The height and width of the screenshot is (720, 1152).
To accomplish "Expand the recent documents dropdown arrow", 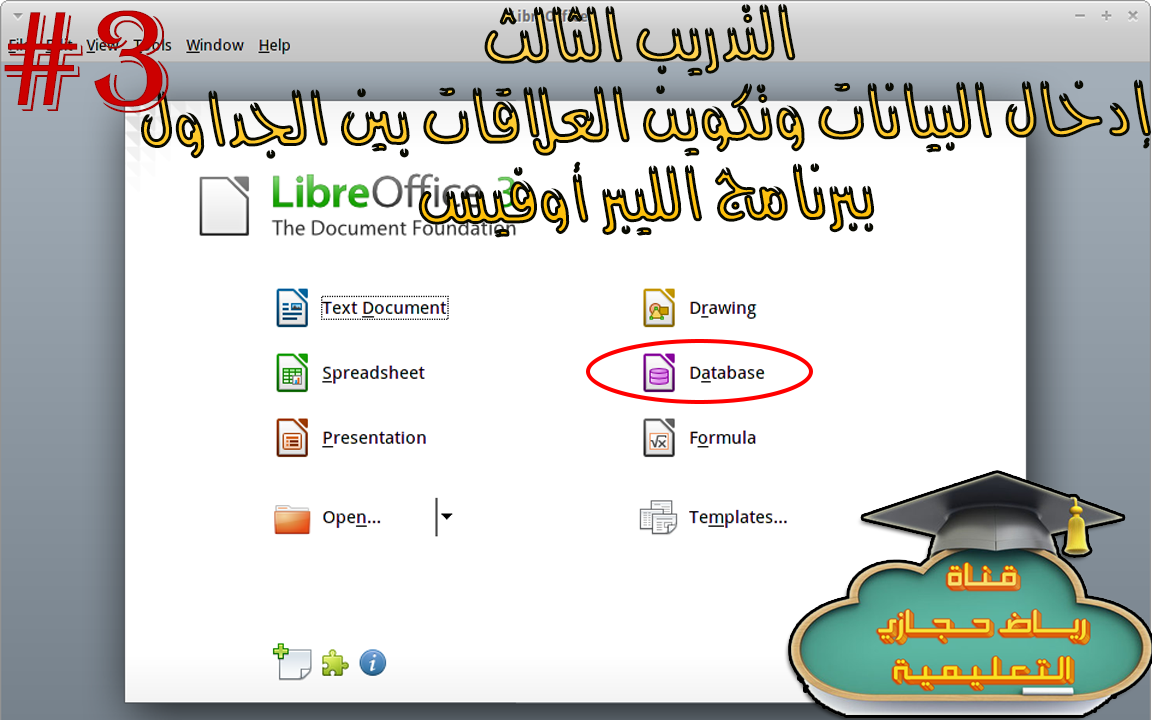I will click(446, 516).
